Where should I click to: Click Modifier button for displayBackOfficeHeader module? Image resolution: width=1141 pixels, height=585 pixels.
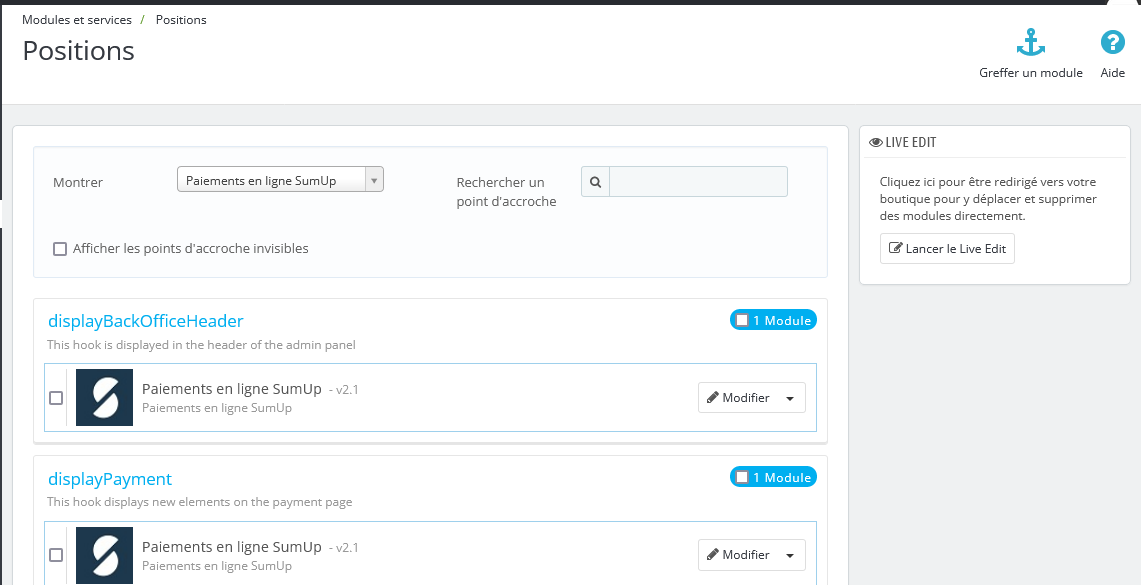point(738,398)
